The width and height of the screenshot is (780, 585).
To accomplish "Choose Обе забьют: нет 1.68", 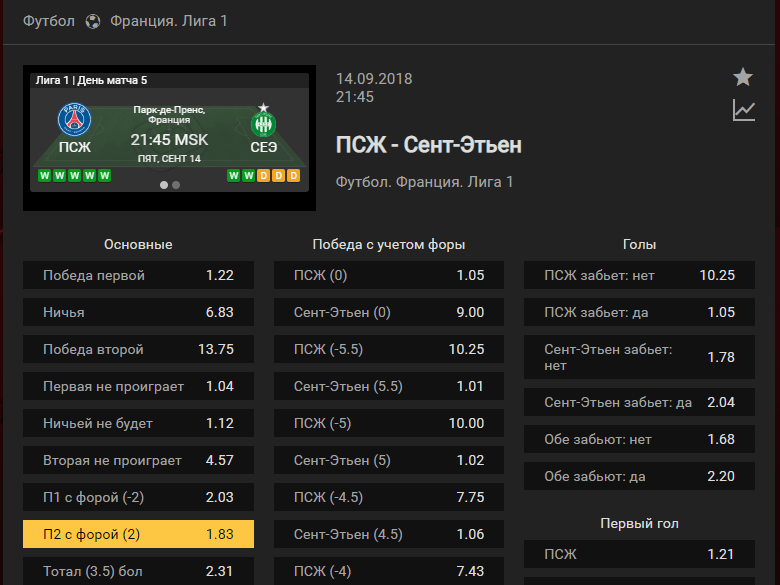I will (x=639, y=439).
